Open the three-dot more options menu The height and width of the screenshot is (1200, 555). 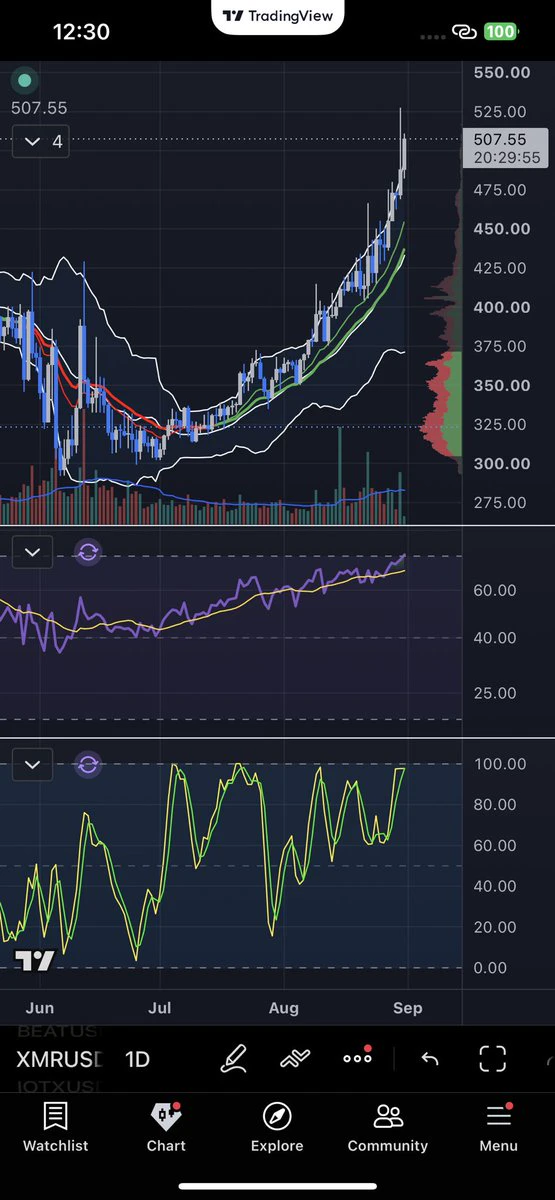coord(357,1058)
